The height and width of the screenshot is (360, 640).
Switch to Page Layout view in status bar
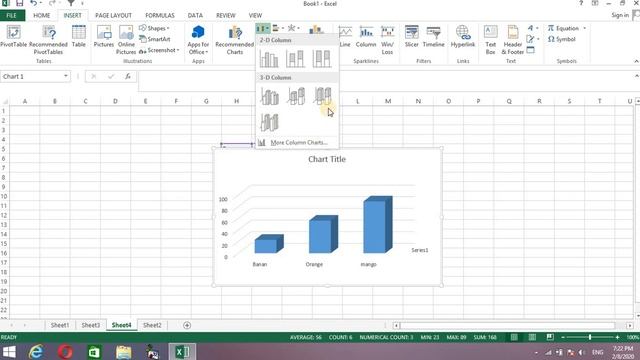pos(532,337)
